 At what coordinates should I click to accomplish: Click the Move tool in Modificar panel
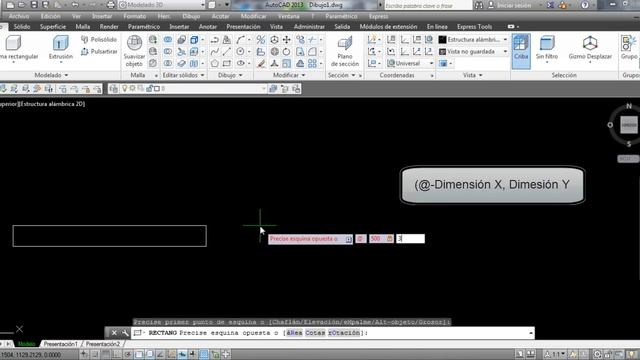point(287,40)
